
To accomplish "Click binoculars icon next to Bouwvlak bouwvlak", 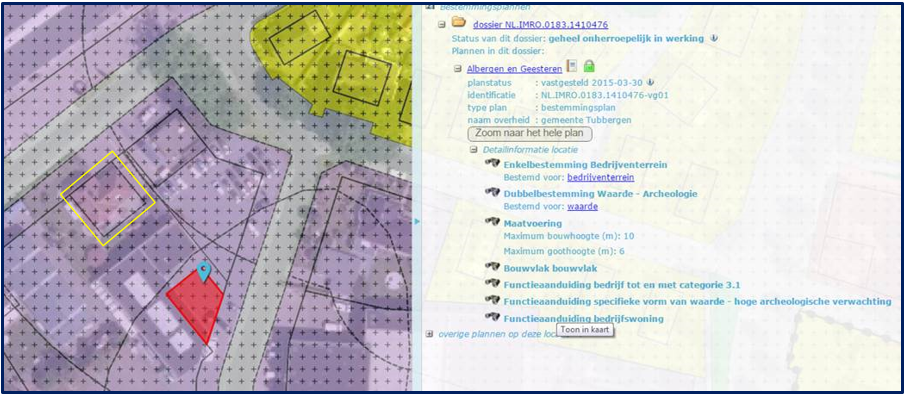I will tap(492, 267).
